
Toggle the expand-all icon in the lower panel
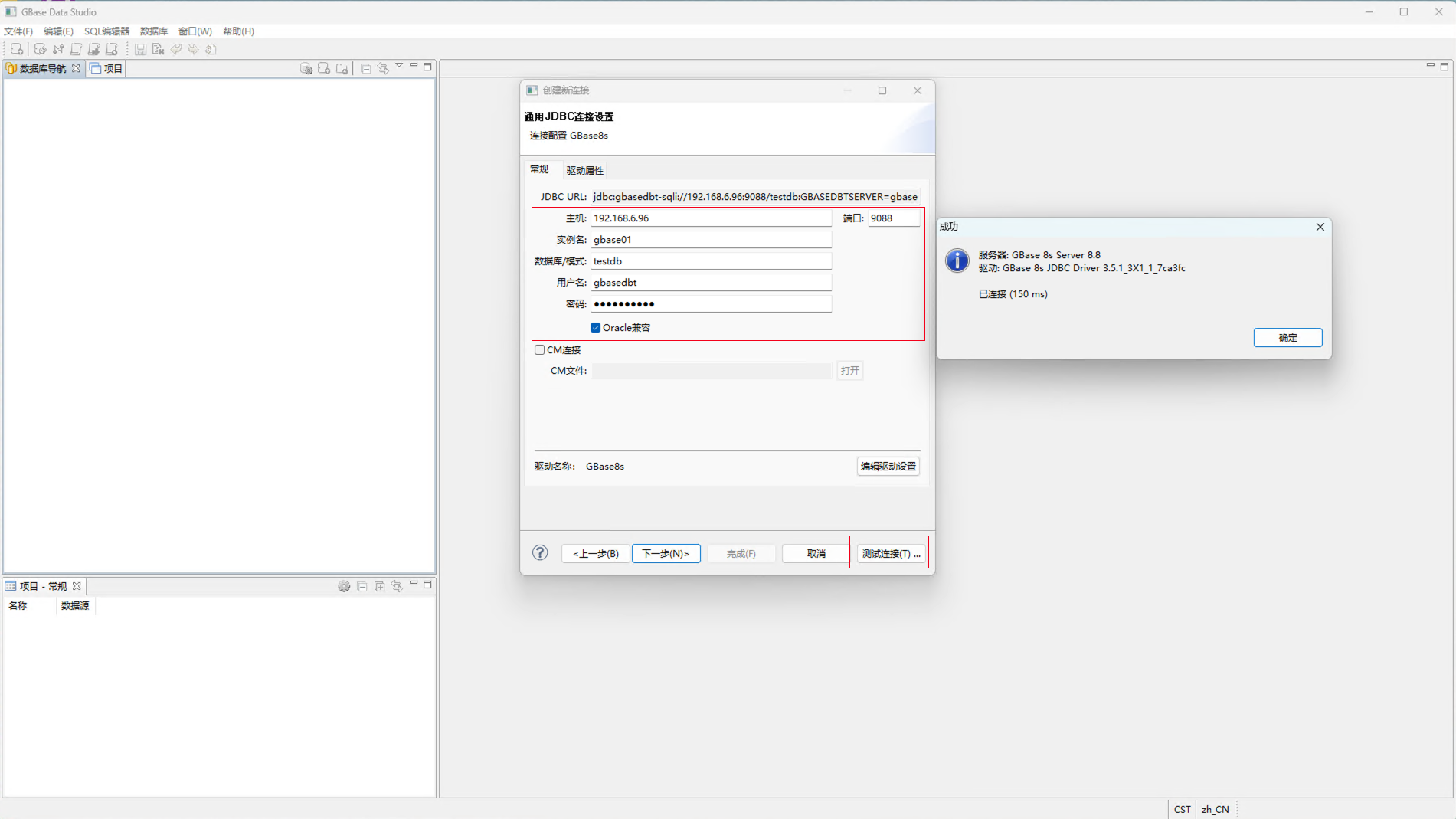[379, 585]
